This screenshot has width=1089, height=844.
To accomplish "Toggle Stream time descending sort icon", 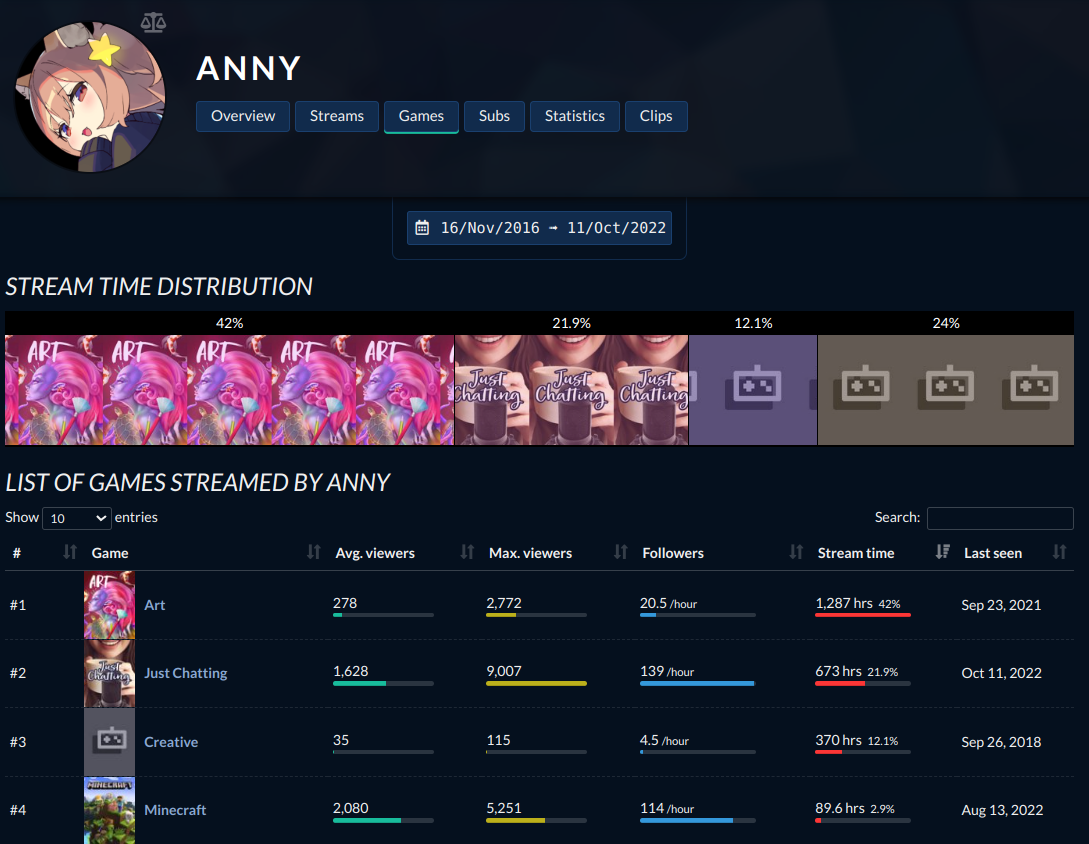I will tap(942, 552).
